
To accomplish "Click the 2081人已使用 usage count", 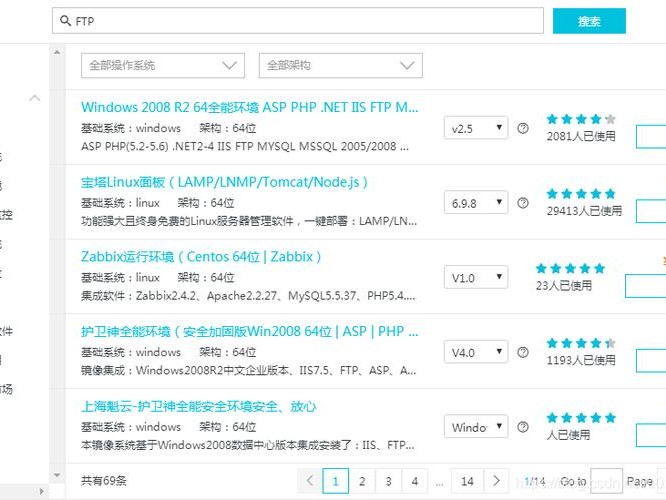I will pyautogui.click(x=581, y=136).
